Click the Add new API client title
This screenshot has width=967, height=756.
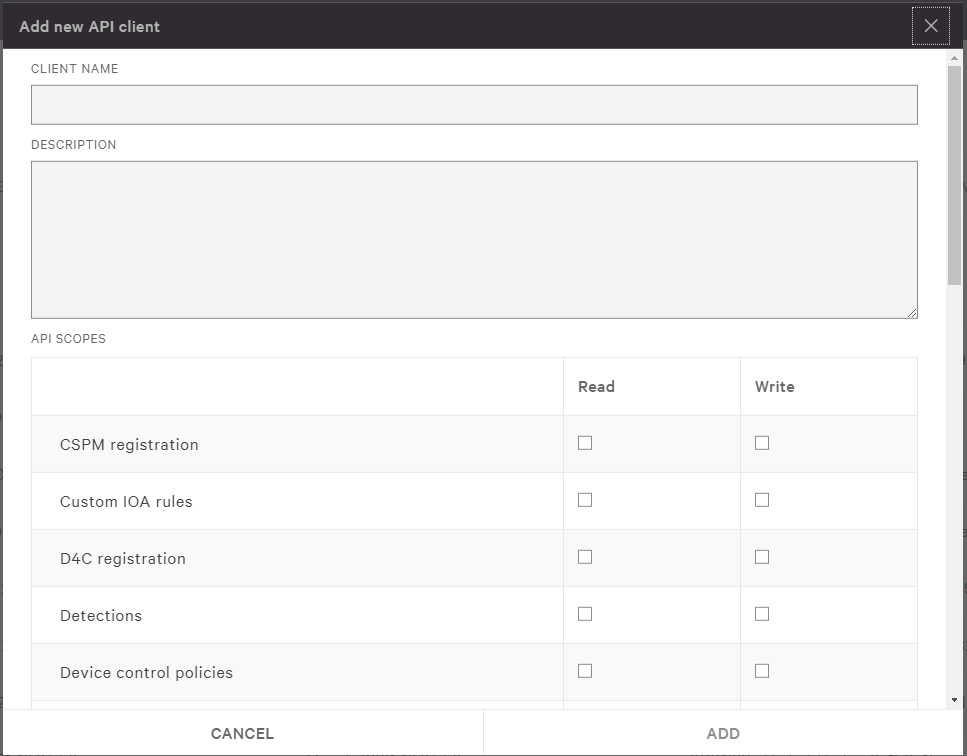click(x=89, y=27)
